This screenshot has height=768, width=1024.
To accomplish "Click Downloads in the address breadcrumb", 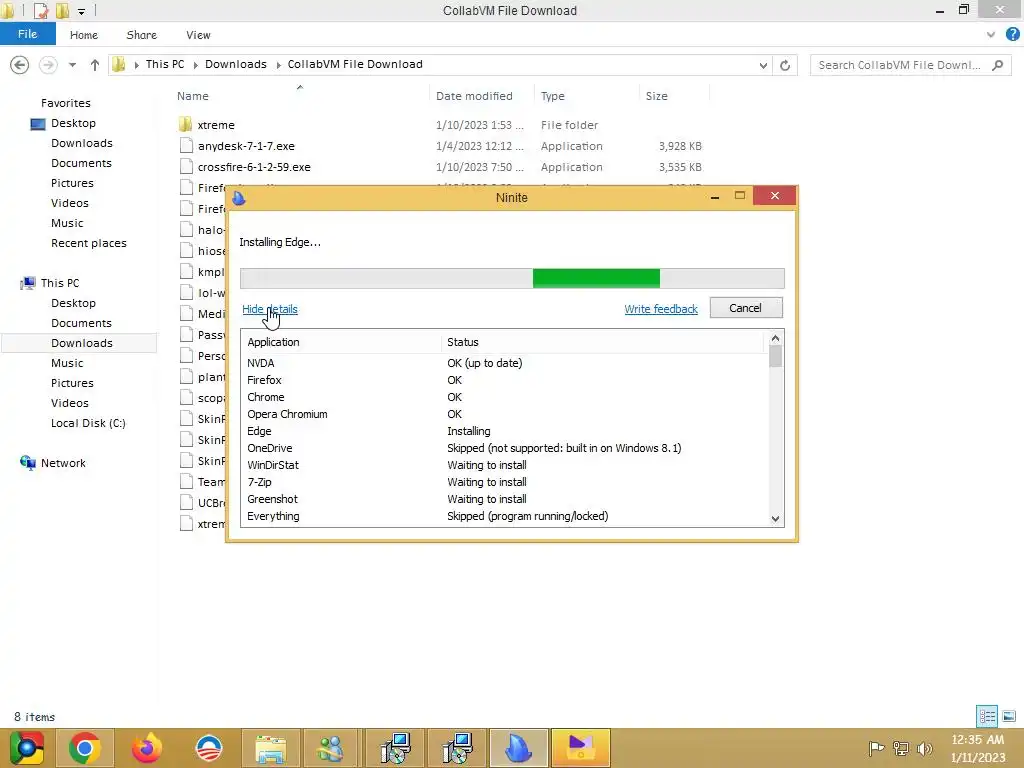I will pos(236,64).
